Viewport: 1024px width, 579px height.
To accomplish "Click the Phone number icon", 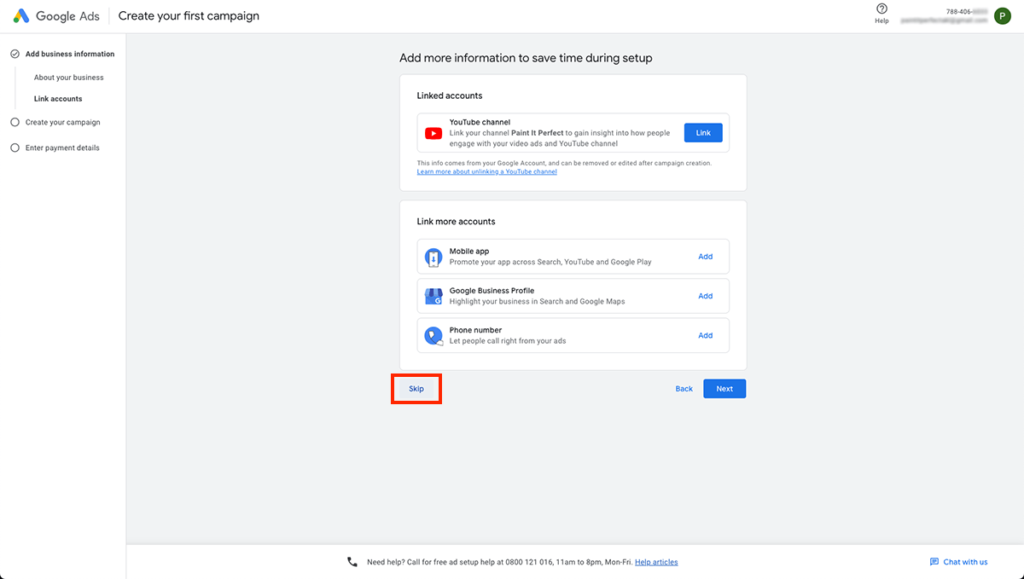I will click(x=433, y=336).
